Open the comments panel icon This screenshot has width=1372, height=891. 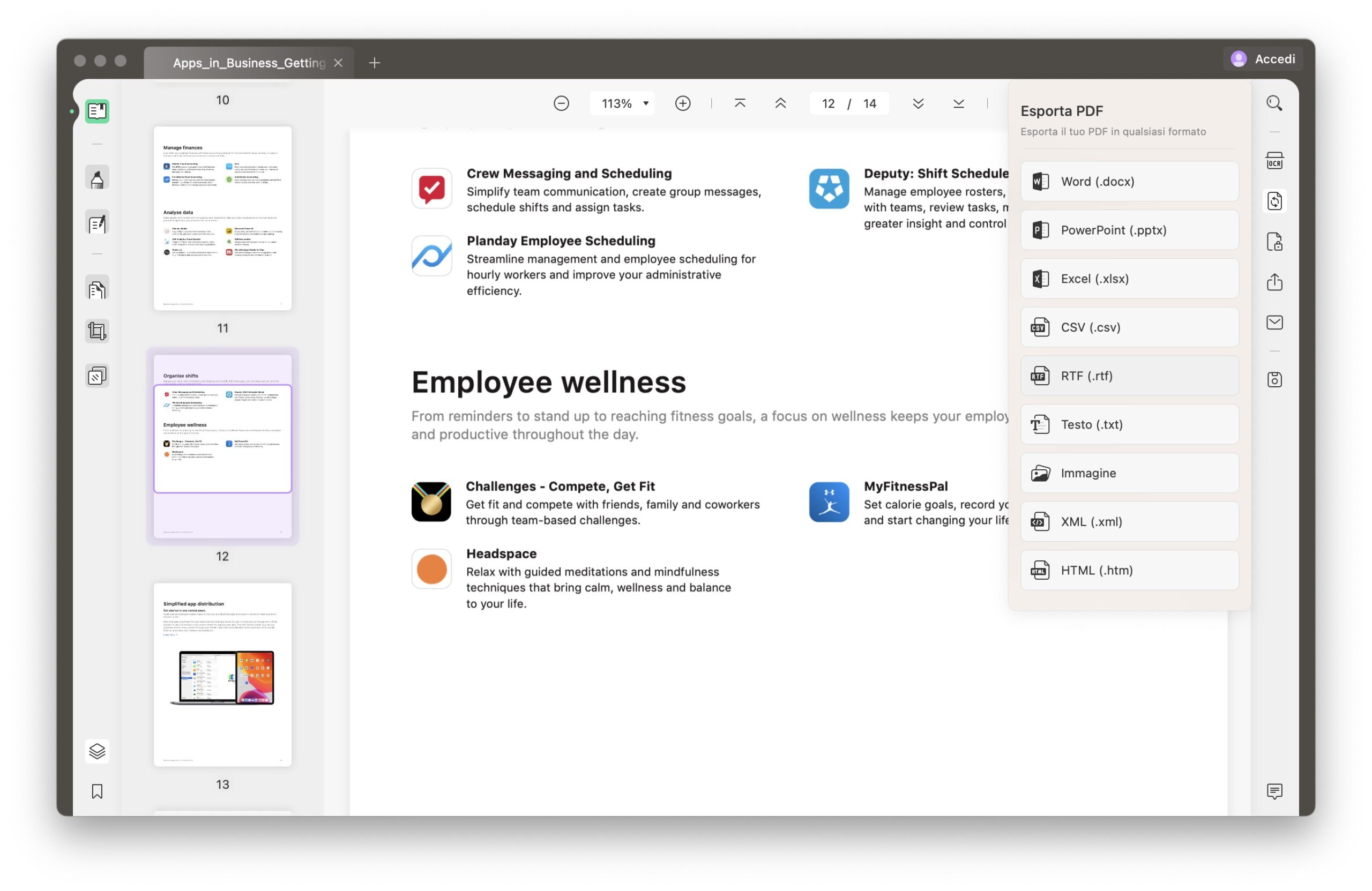click(x=1274, y=791)
